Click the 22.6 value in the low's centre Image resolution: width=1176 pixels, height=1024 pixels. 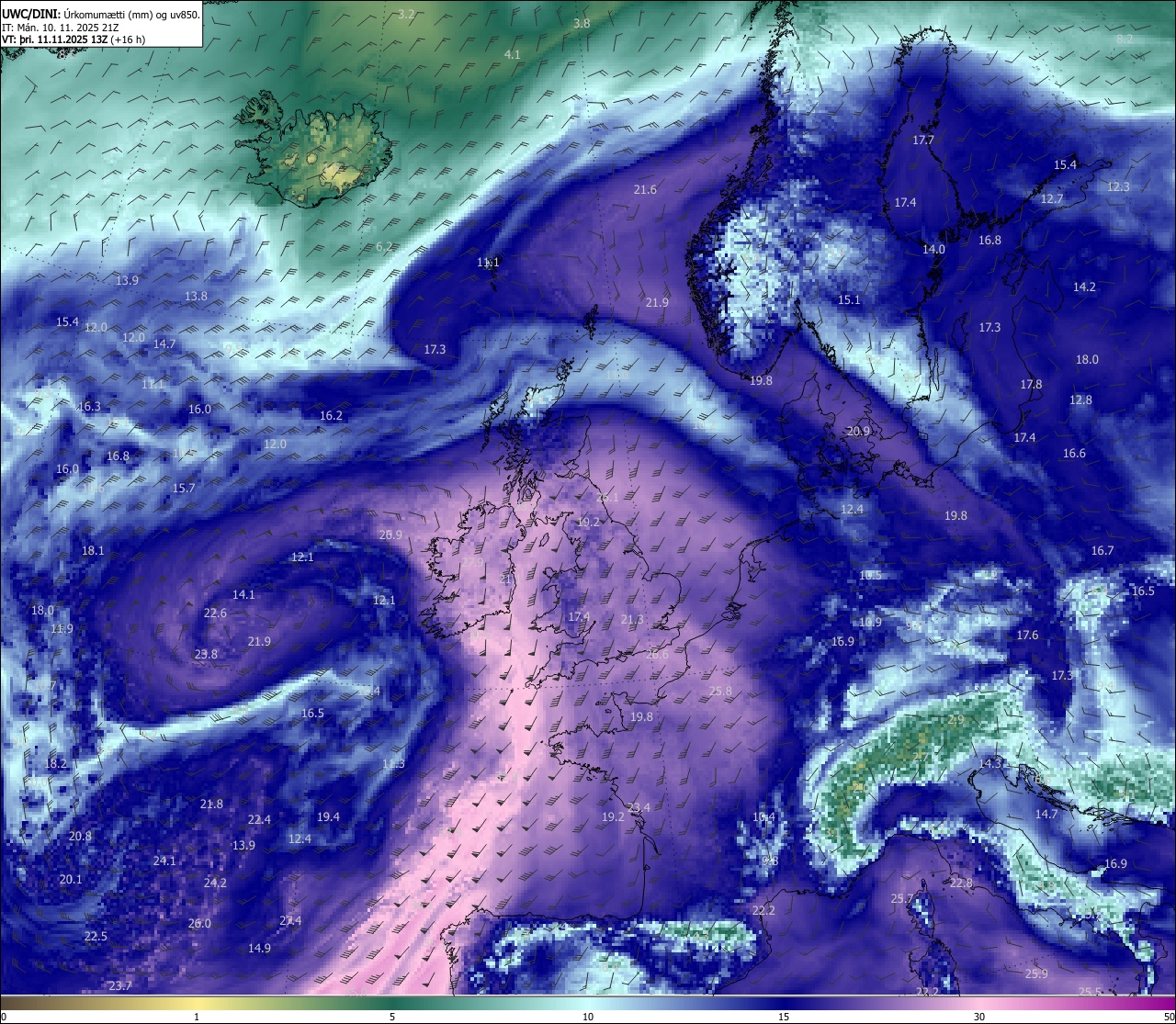coord(215,613)
